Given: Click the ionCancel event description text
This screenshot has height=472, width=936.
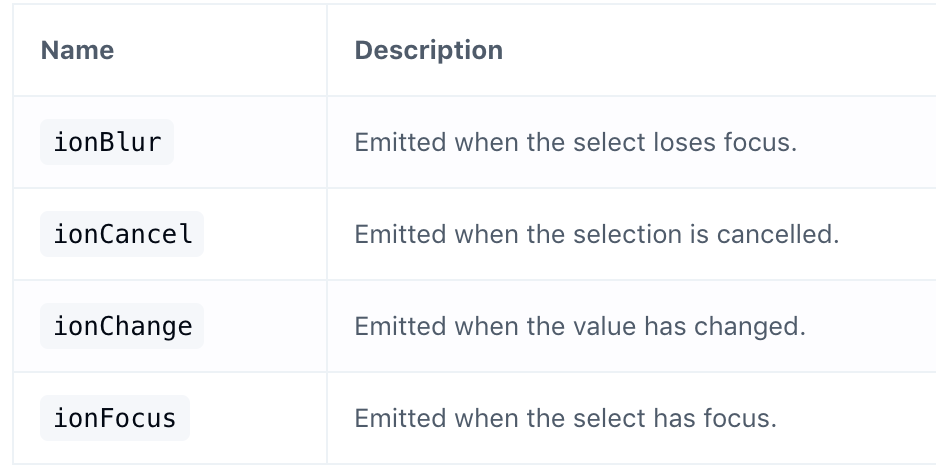Looking at the screenshot, I should (x=596, y=234).
